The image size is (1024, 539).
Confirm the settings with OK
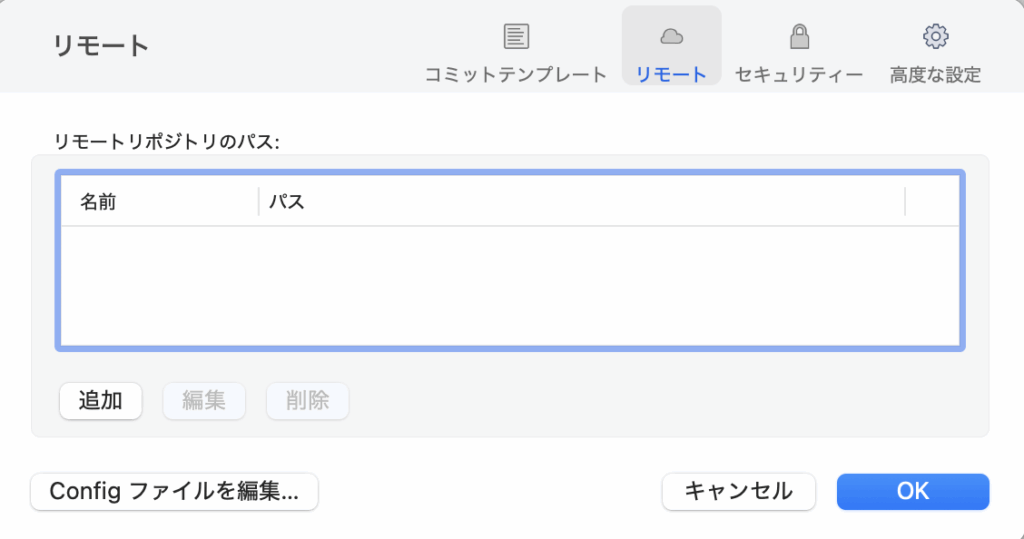pyautogui.click(x=913, y=491)
